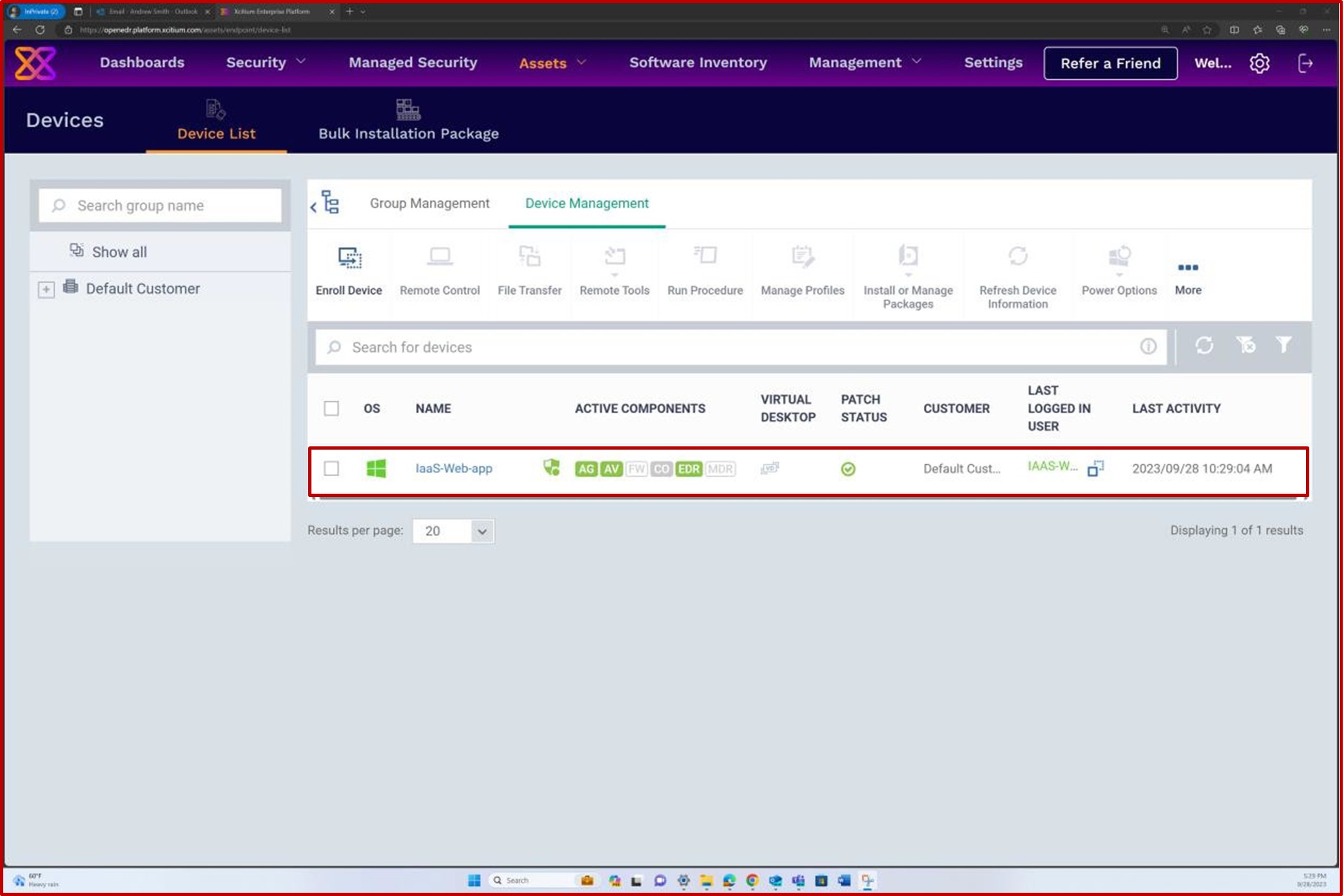The width and height of the screenshot is (1343, 896).
Task: Toggle the IaaS-Web-app row checkbox
Action: tap(332, 468)
